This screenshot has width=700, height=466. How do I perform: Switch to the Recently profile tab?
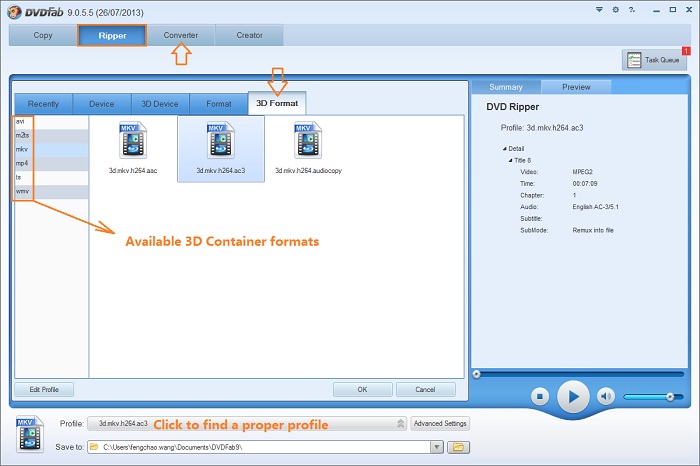pos(43,104)
